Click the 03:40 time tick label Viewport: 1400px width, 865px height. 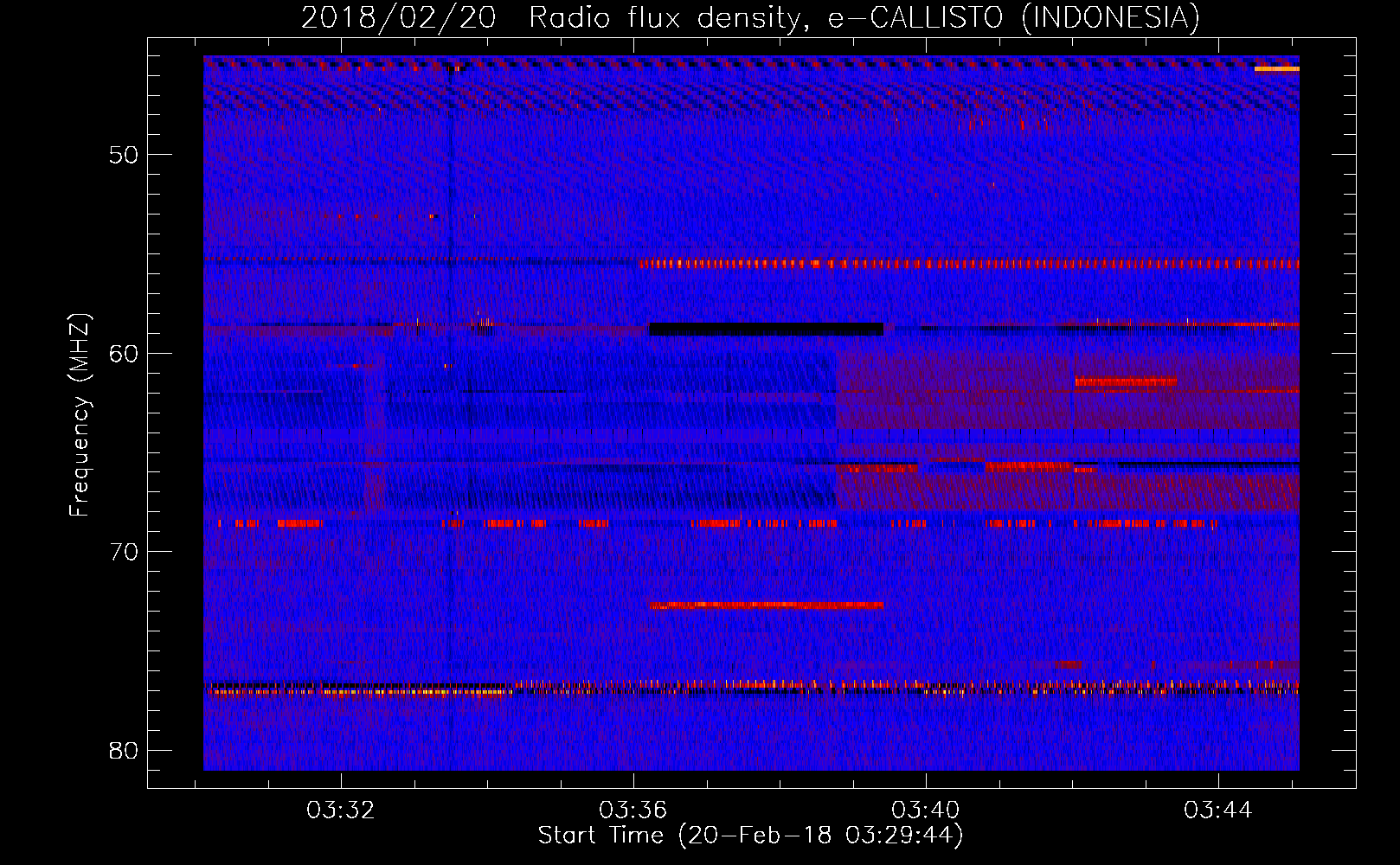point(926,811)
